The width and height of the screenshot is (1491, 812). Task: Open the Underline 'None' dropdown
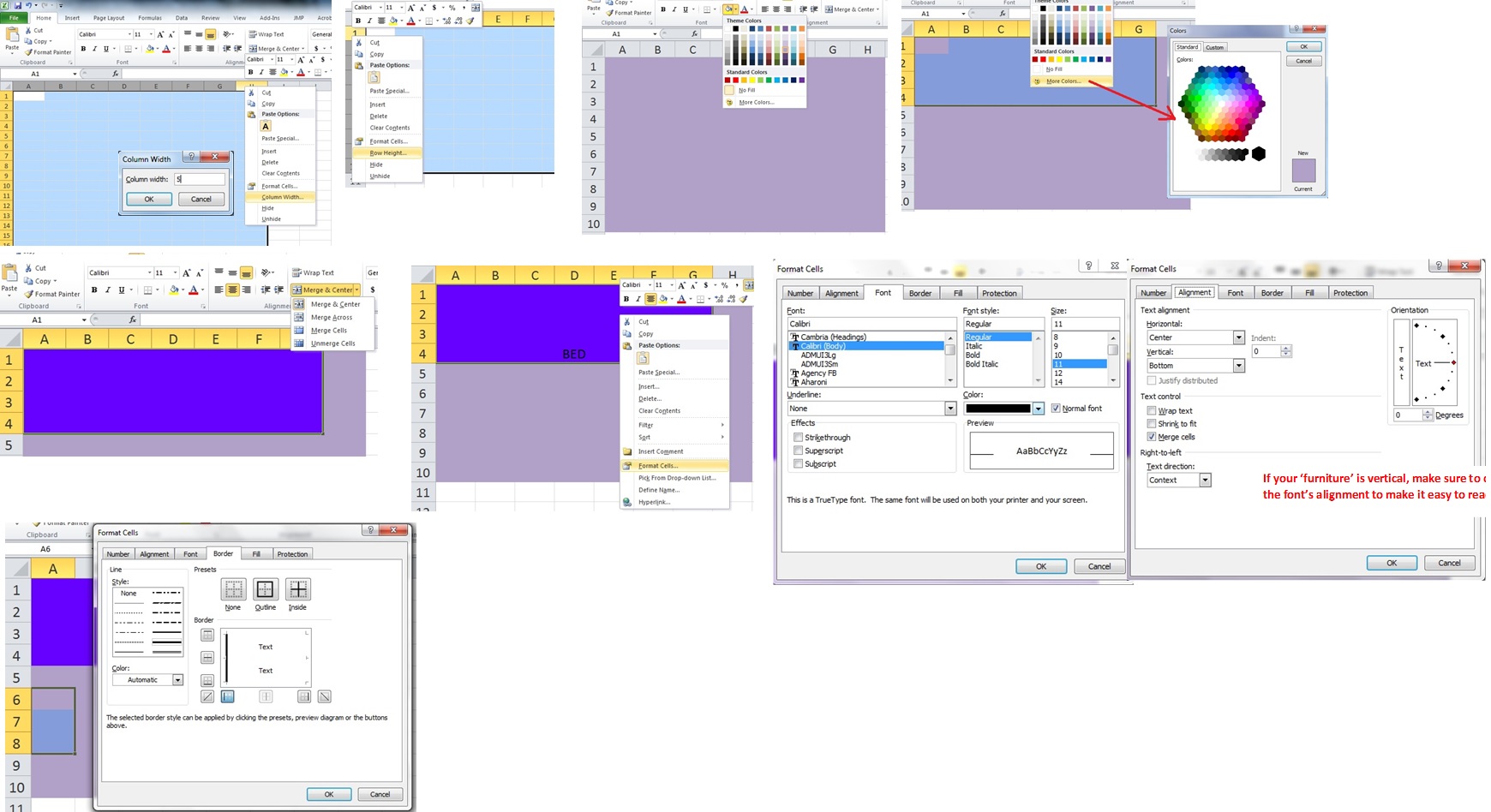tap(950, 409)
